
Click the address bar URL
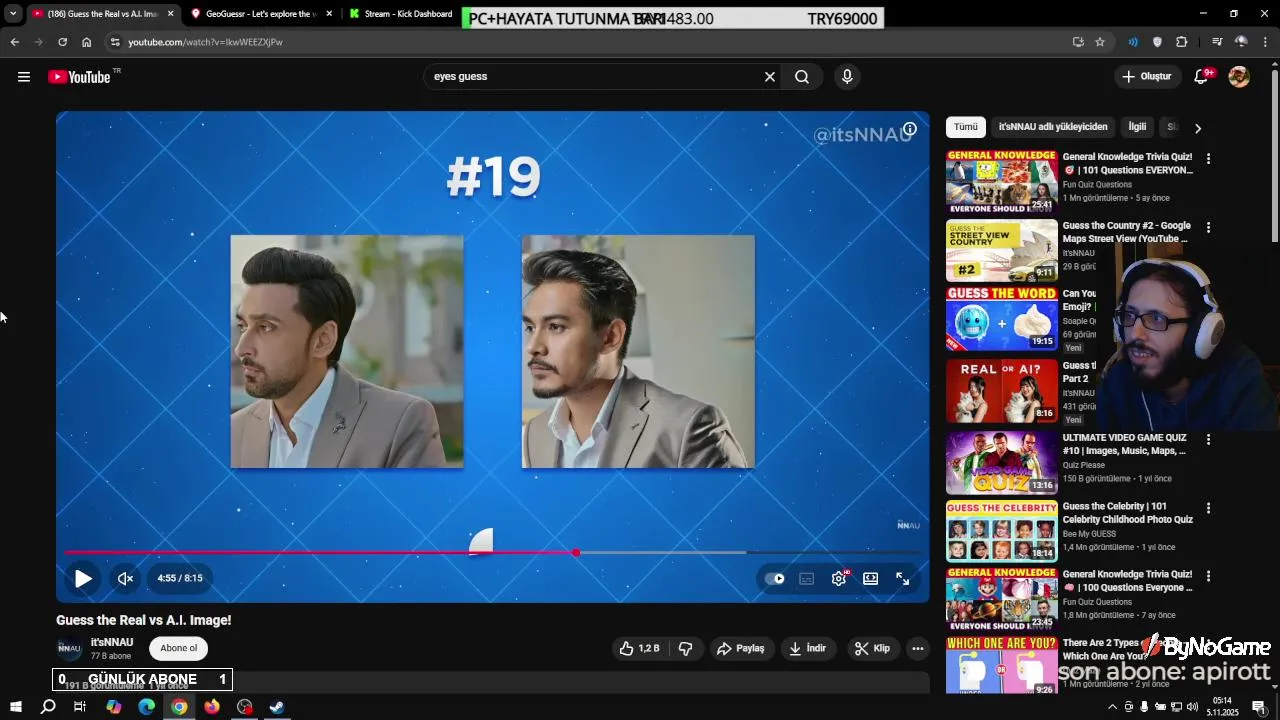coord(205,42)
